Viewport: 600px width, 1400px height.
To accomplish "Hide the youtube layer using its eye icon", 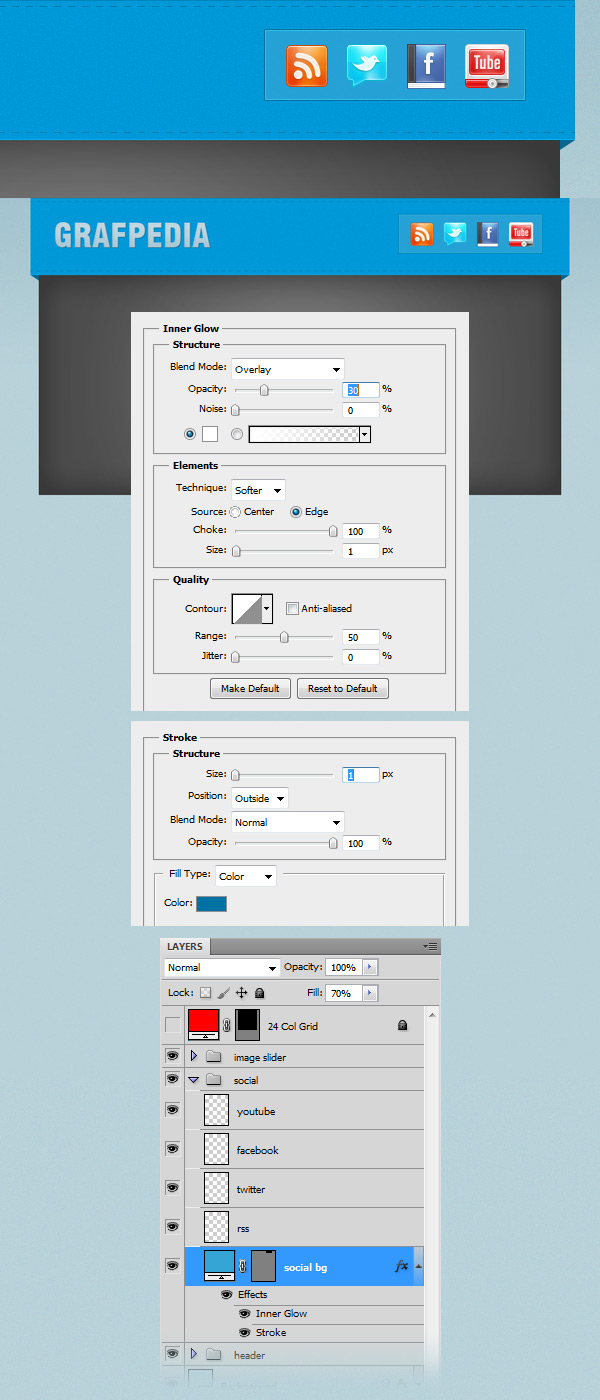I will pyautogui.click(x=172, y=1110).
